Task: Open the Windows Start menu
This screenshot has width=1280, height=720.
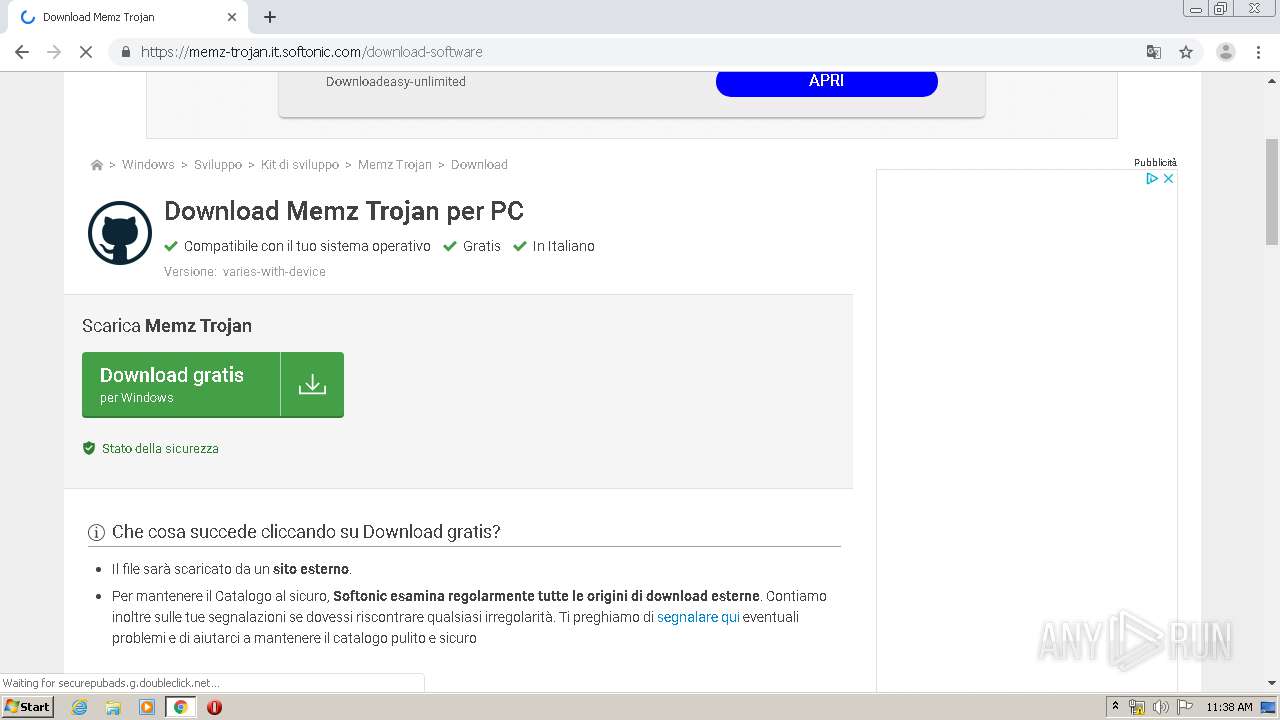Action: pyautogui.click(x=28, y=707)
